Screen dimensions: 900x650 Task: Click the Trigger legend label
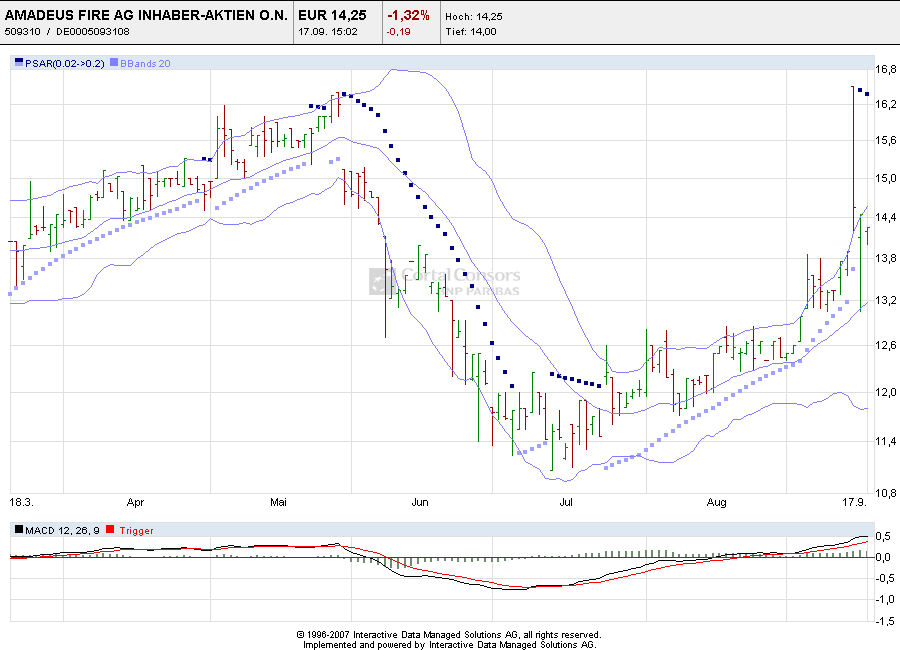[x=137, y=531]
